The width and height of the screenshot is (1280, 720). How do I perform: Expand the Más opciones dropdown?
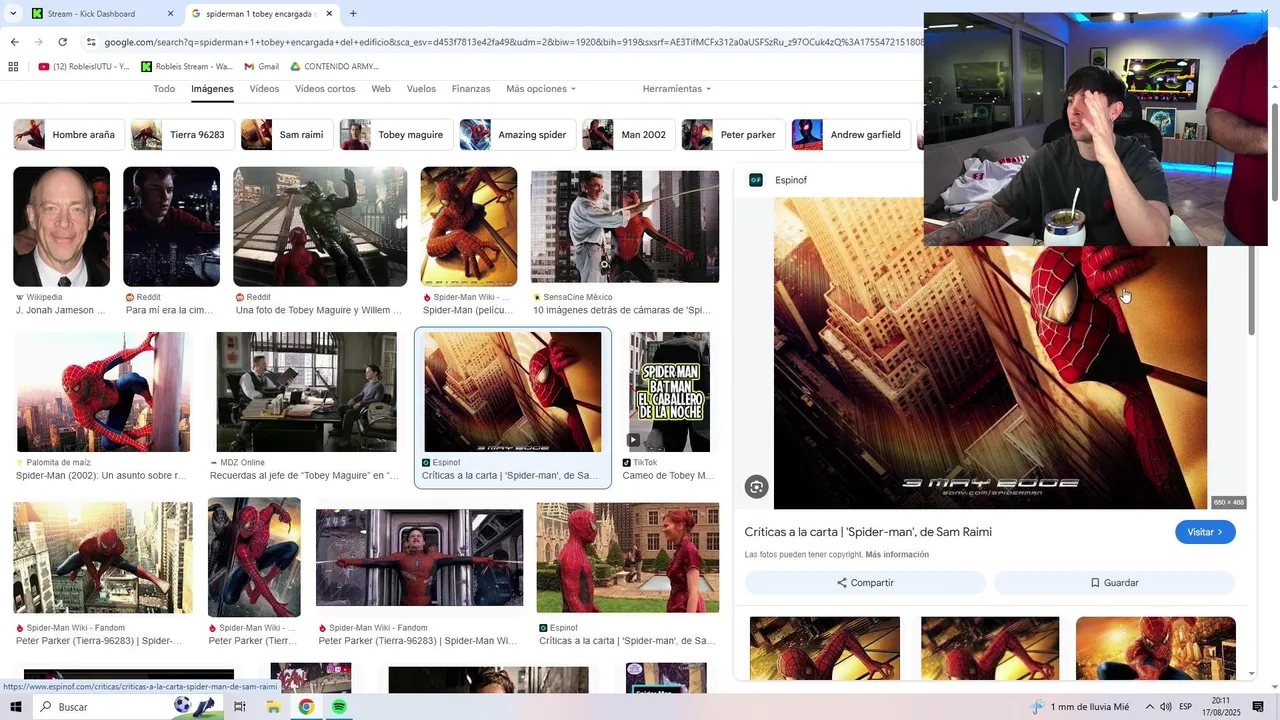click(x=540, y=89)
